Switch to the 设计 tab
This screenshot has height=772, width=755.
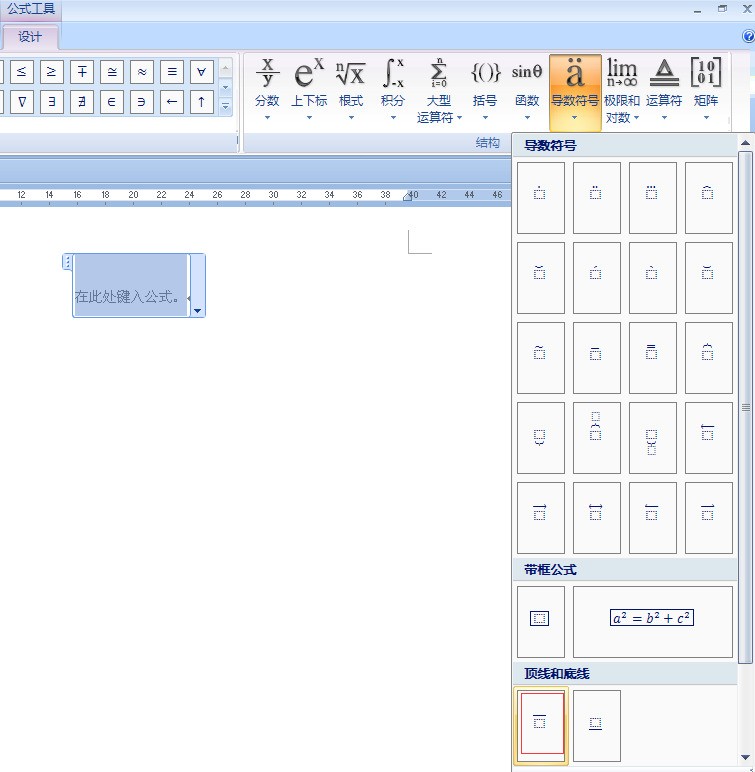[30, 37]
